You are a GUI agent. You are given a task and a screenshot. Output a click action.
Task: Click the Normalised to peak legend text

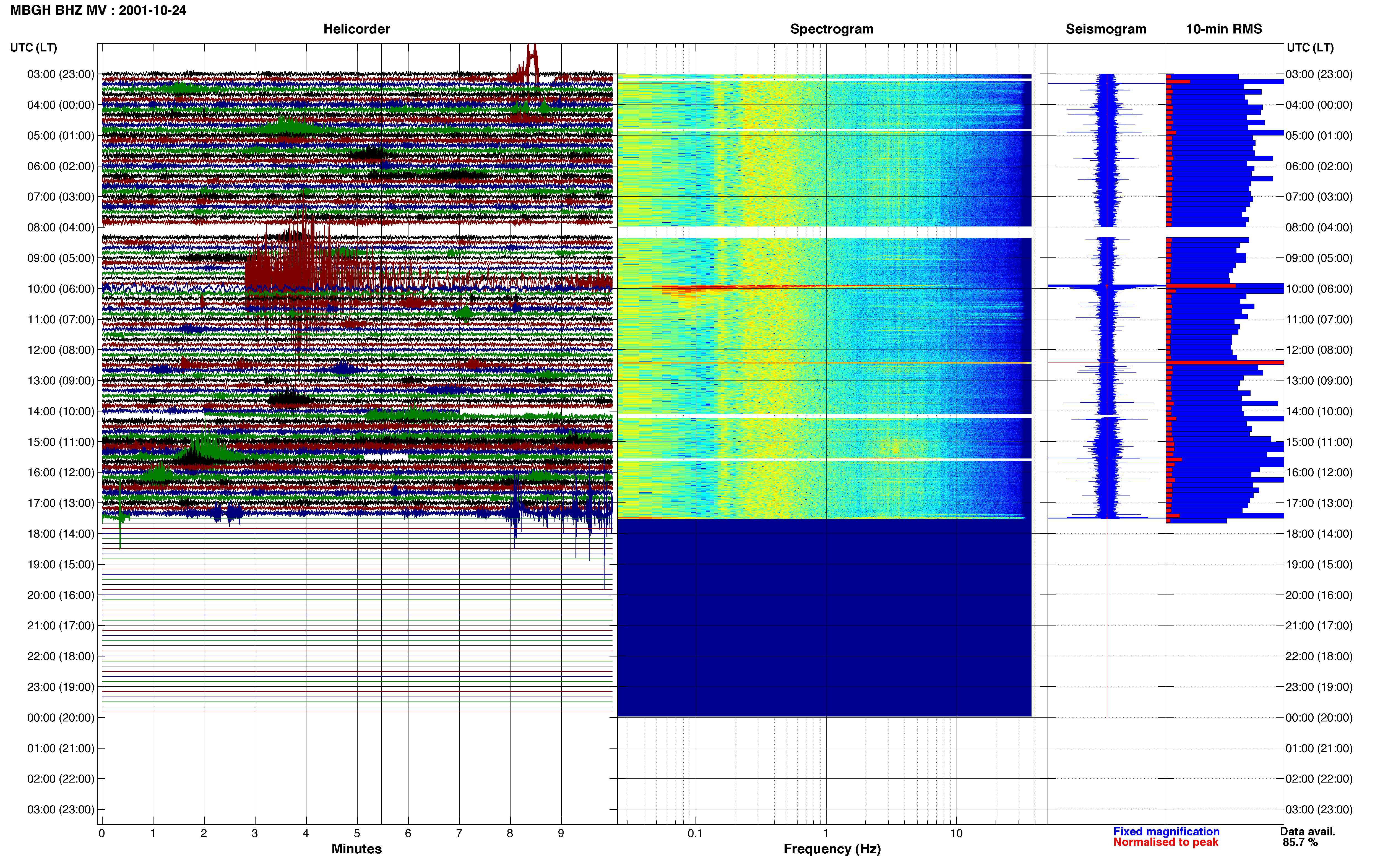(x=1165, y=842)
